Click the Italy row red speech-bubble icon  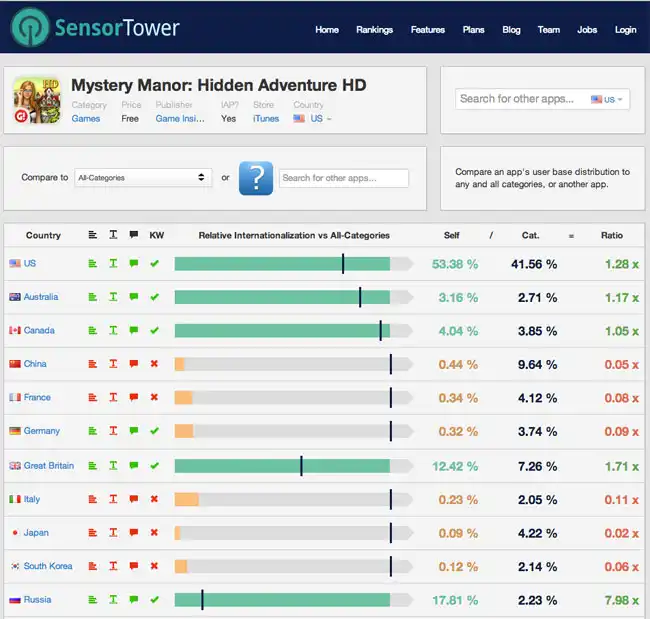click(x=133, y=499)
